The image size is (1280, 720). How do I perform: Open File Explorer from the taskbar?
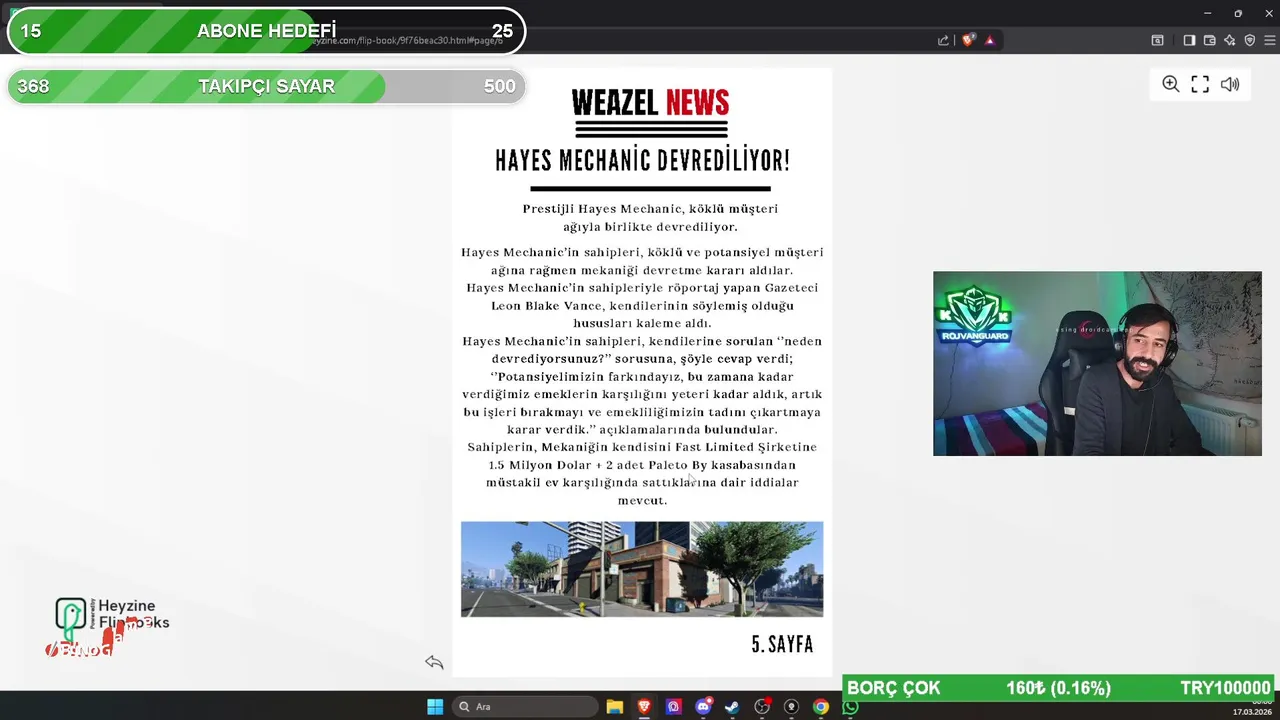pyautogui.click(x=615, y=707)
